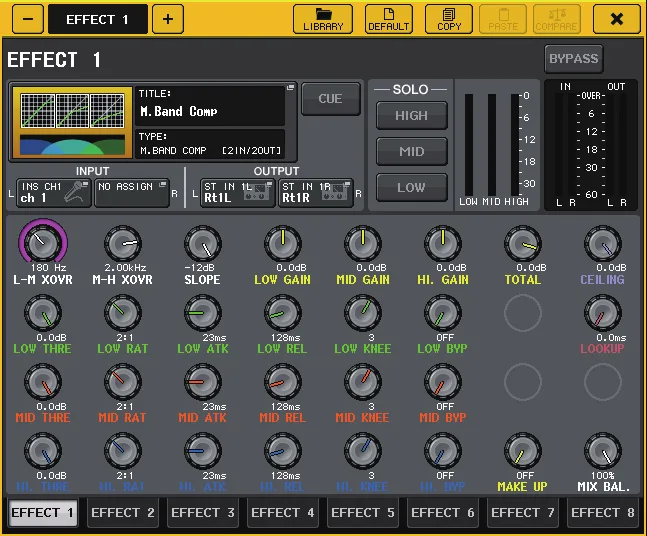Open INS CH1 ch 1 input assignment
The image size is (647, 536).
point(54,192)
